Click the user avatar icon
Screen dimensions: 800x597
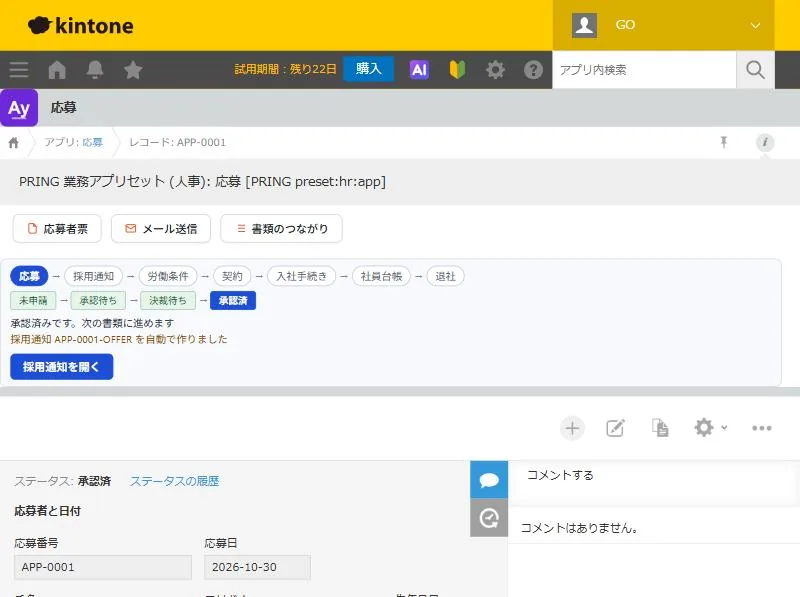point(584,25)
